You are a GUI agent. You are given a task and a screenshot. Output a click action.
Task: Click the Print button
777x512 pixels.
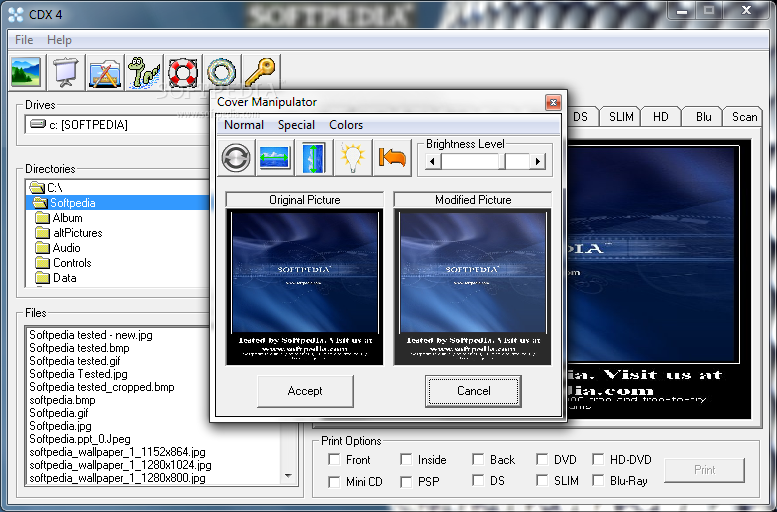704,470
